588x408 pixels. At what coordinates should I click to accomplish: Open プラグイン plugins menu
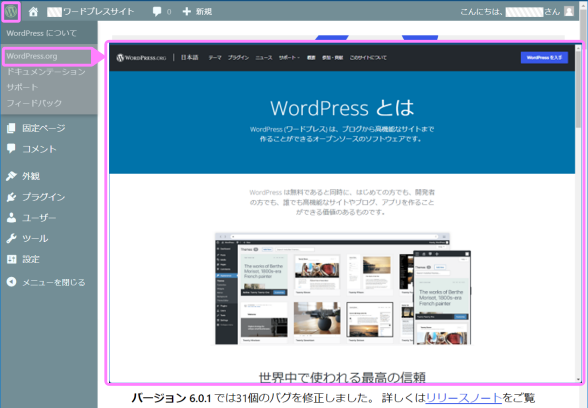click(44, 197)
